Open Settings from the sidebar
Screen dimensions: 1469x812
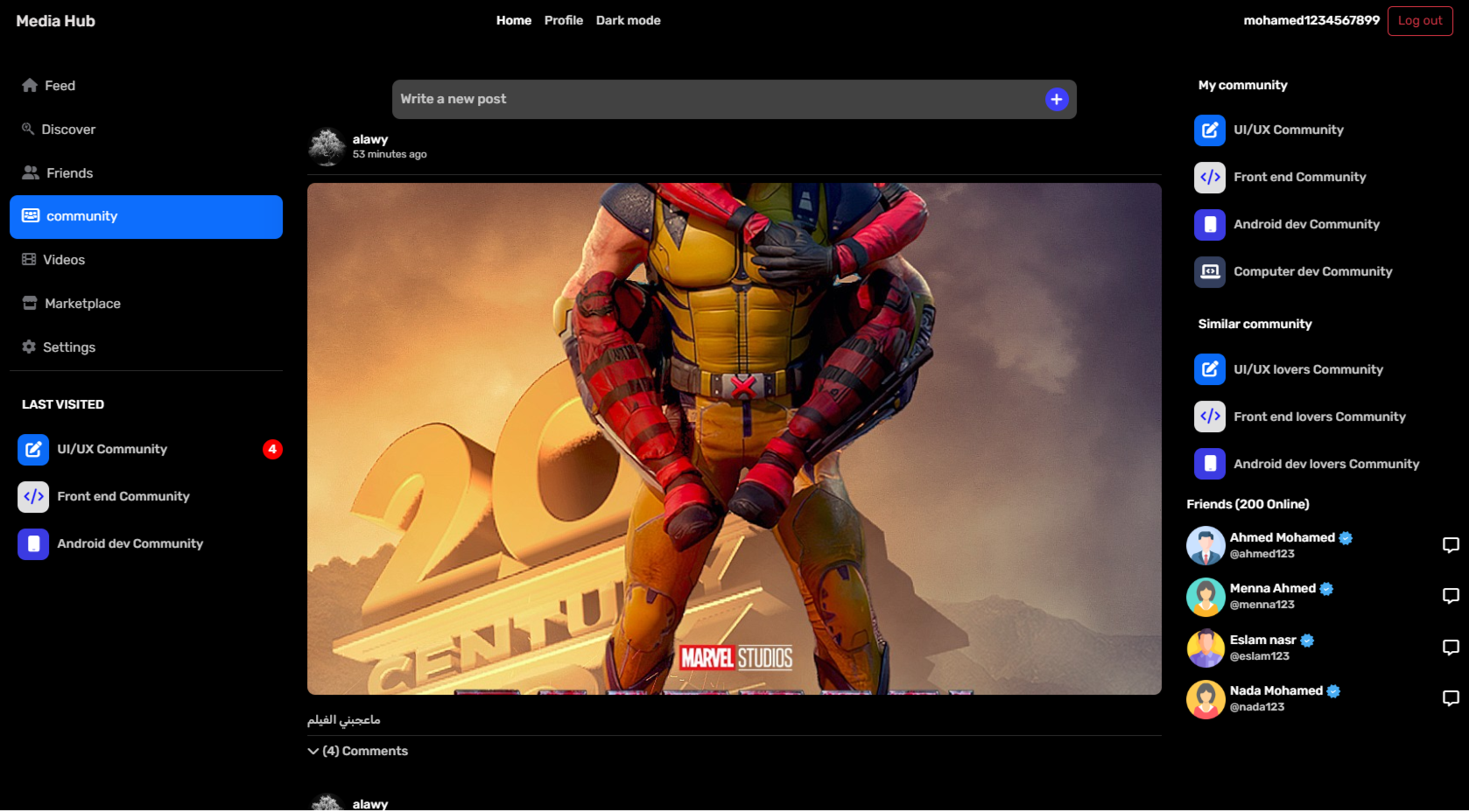tap(68, 347)
